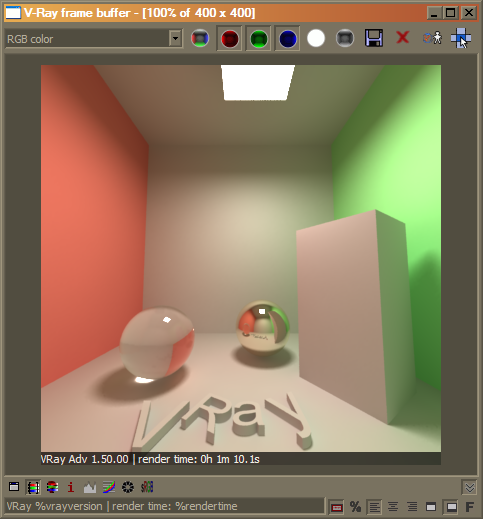Click the frame buffer window title icon
Screen dimensions: 483x519
click(x=13, y=13)
